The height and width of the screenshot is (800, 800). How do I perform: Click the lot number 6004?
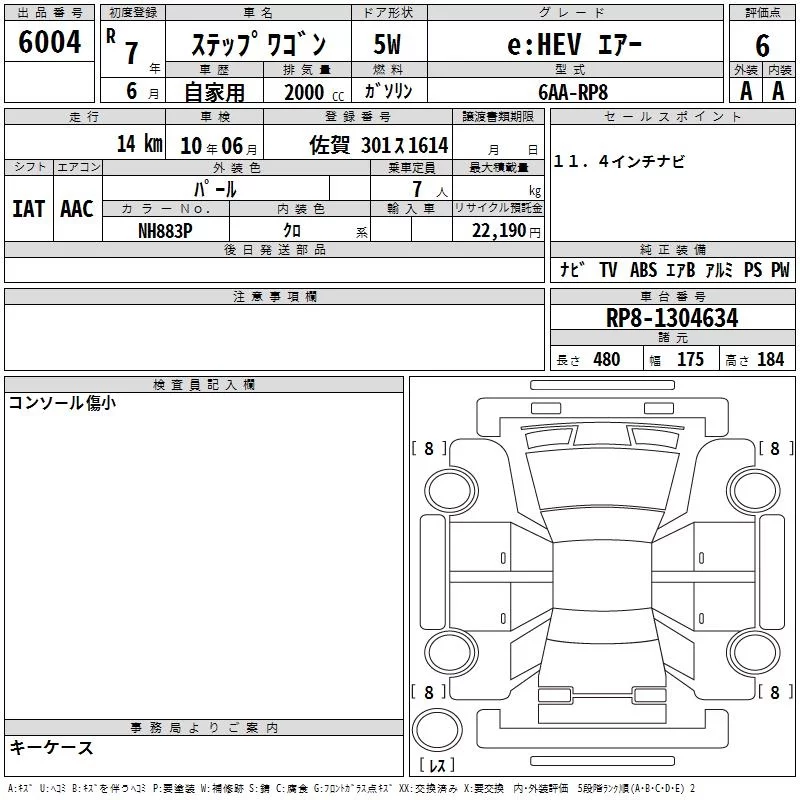click(x=49, y=42)
